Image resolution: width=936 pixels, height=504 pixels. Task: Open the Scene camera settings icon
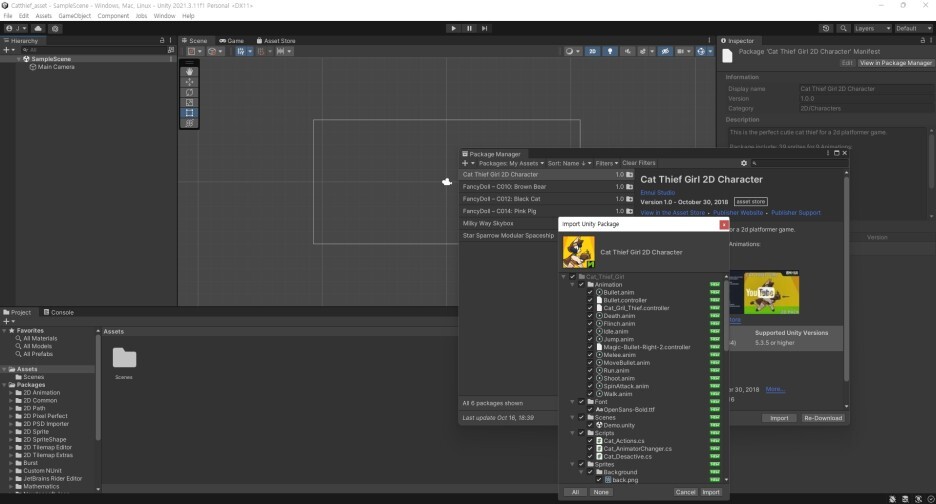(x=682, y=51)
